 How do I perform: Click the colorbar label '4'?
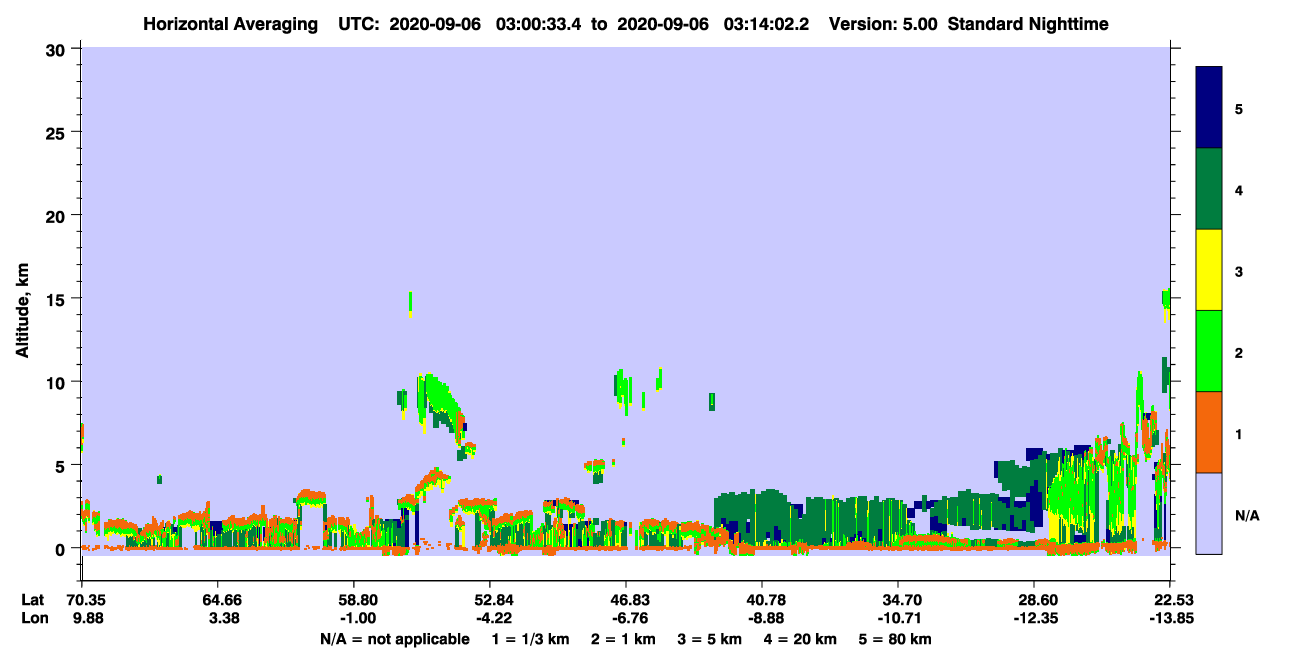tap(1239, 189)
